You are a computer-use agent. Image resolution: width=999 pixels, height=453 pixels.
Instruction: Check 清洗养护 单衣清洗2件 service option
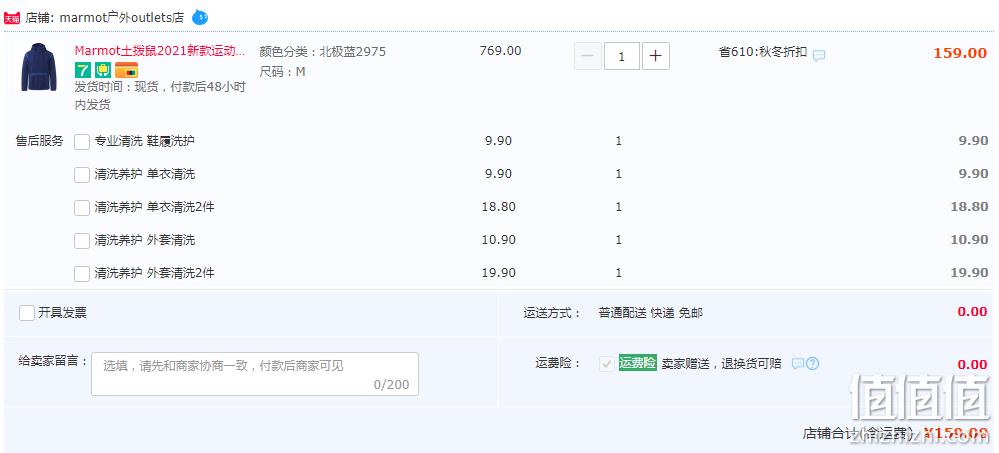[x=82, y=208]
